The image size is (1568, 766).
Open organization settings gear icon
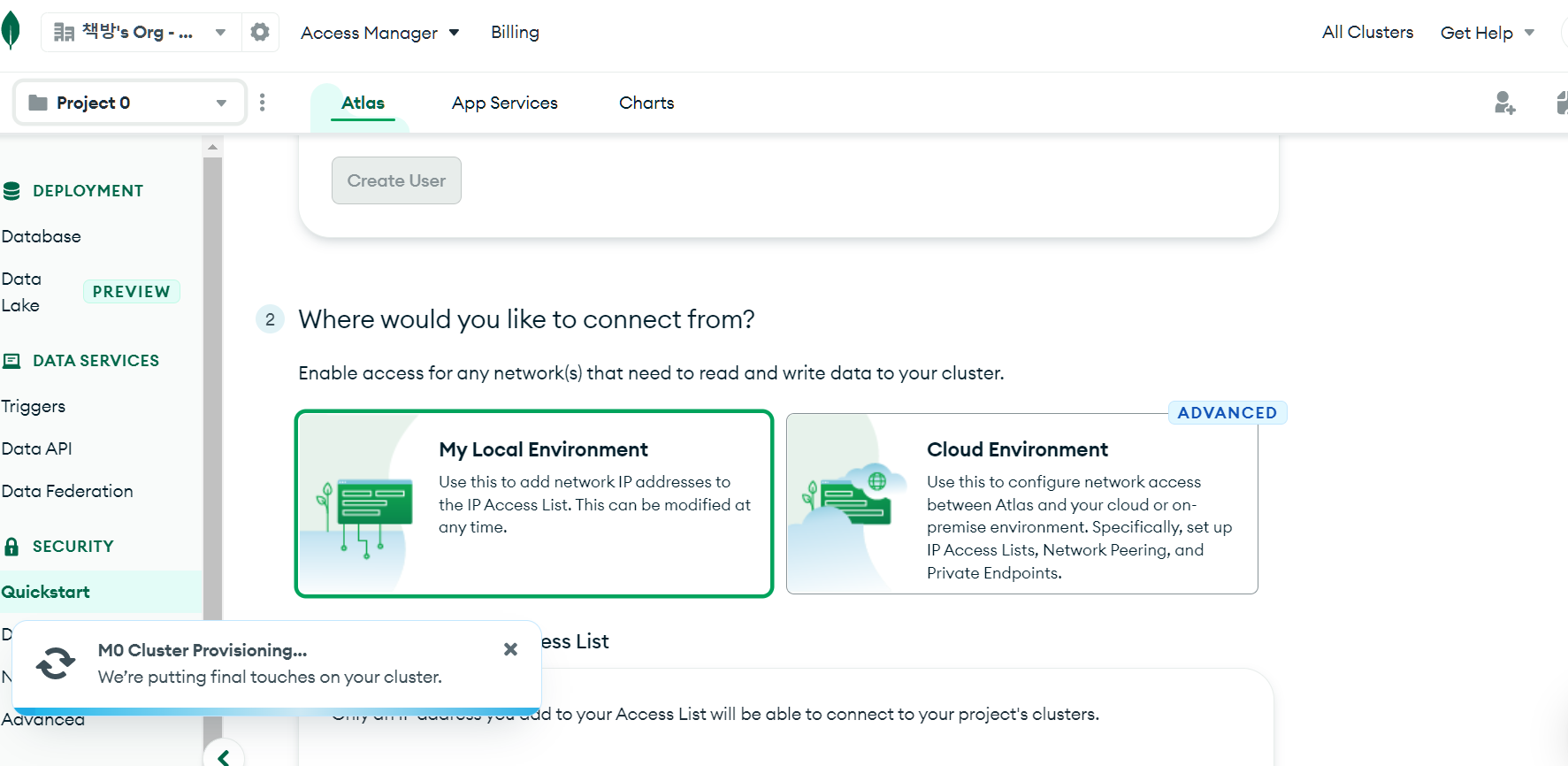point(260,32)
